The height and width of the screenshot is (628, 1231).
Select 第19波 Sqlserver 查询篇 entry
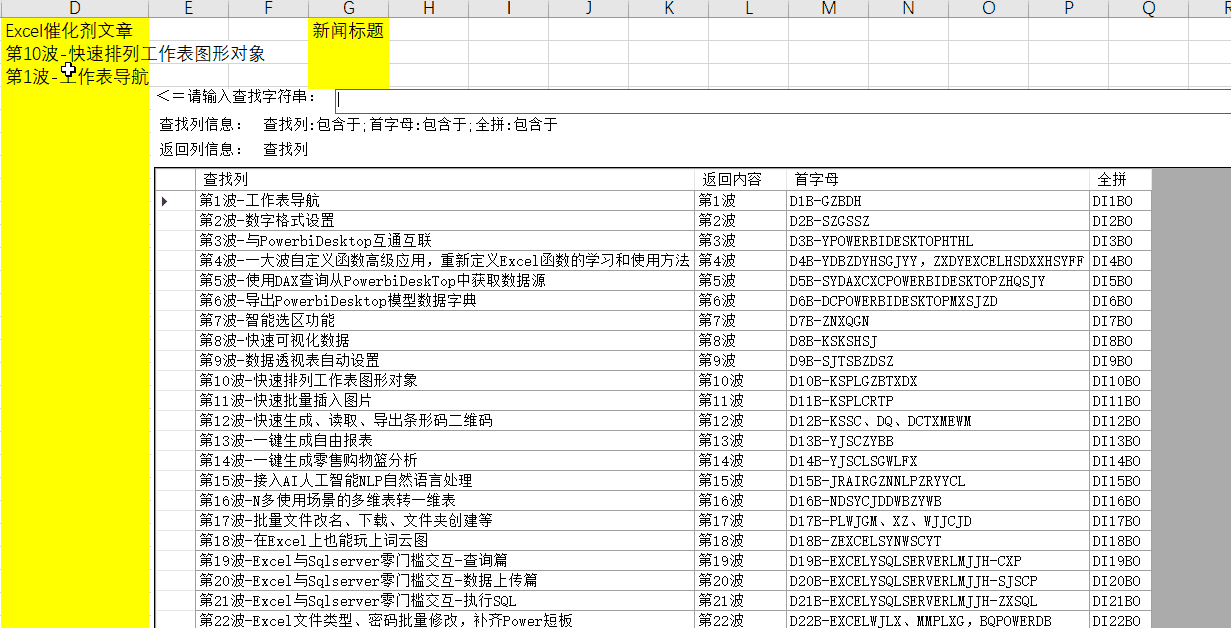(x=445, y=561)
